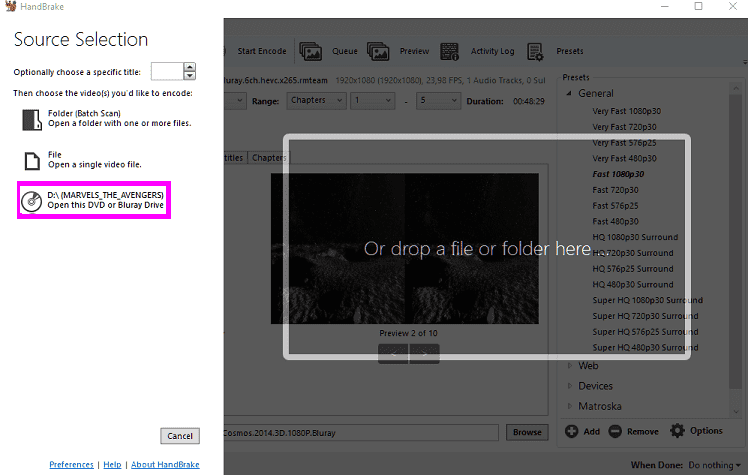The height and width of the screenshot is (475, 748).
Task: Click the single File source icon
Action: point(31,160)
